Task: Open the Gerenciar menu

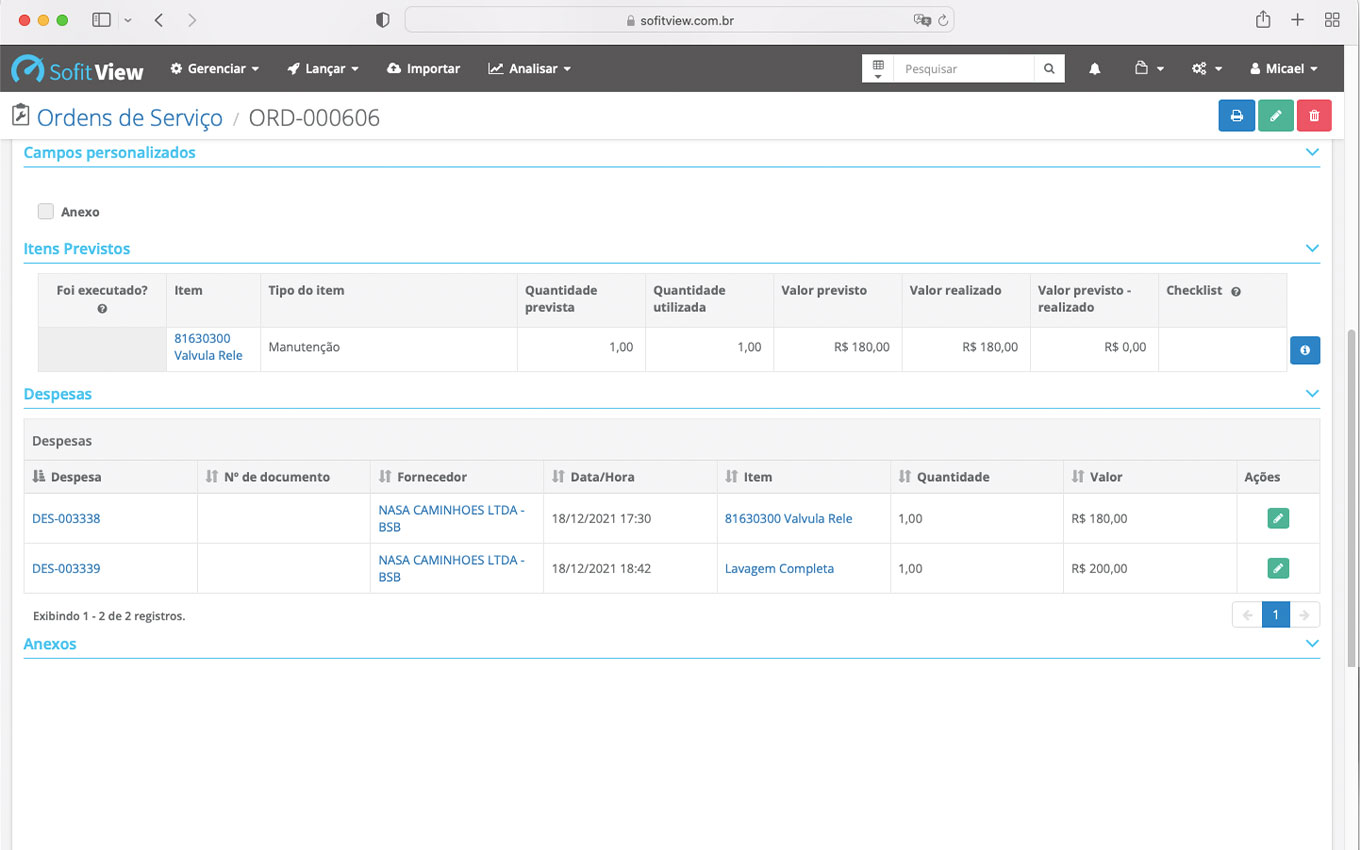Action: (x=215, y=69)
